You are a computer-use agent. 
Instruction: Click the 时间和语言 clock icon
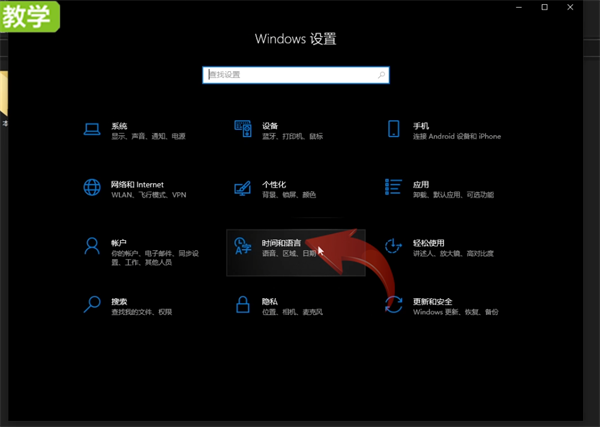pyautogui.click(x=243, y=246)
